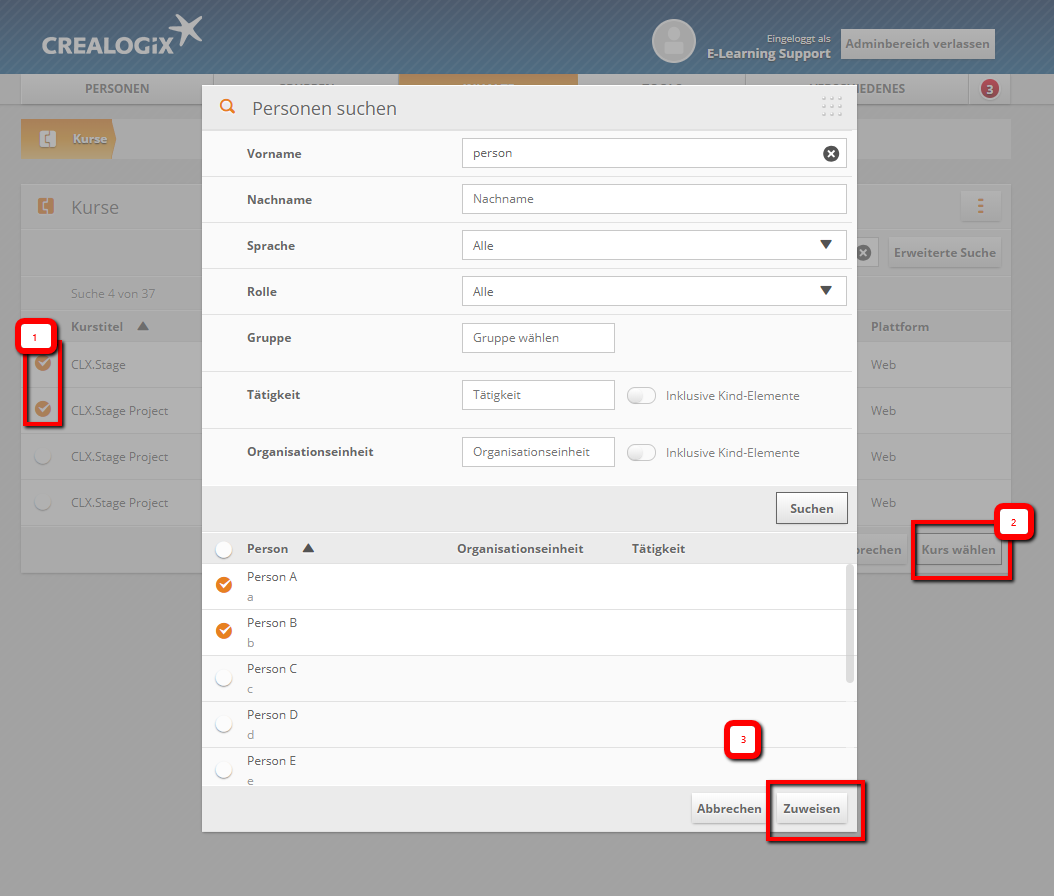The width and height of the screenshot is (1054, 896).
Task: Open the PERSONEN menu tab
Action: 117,89
